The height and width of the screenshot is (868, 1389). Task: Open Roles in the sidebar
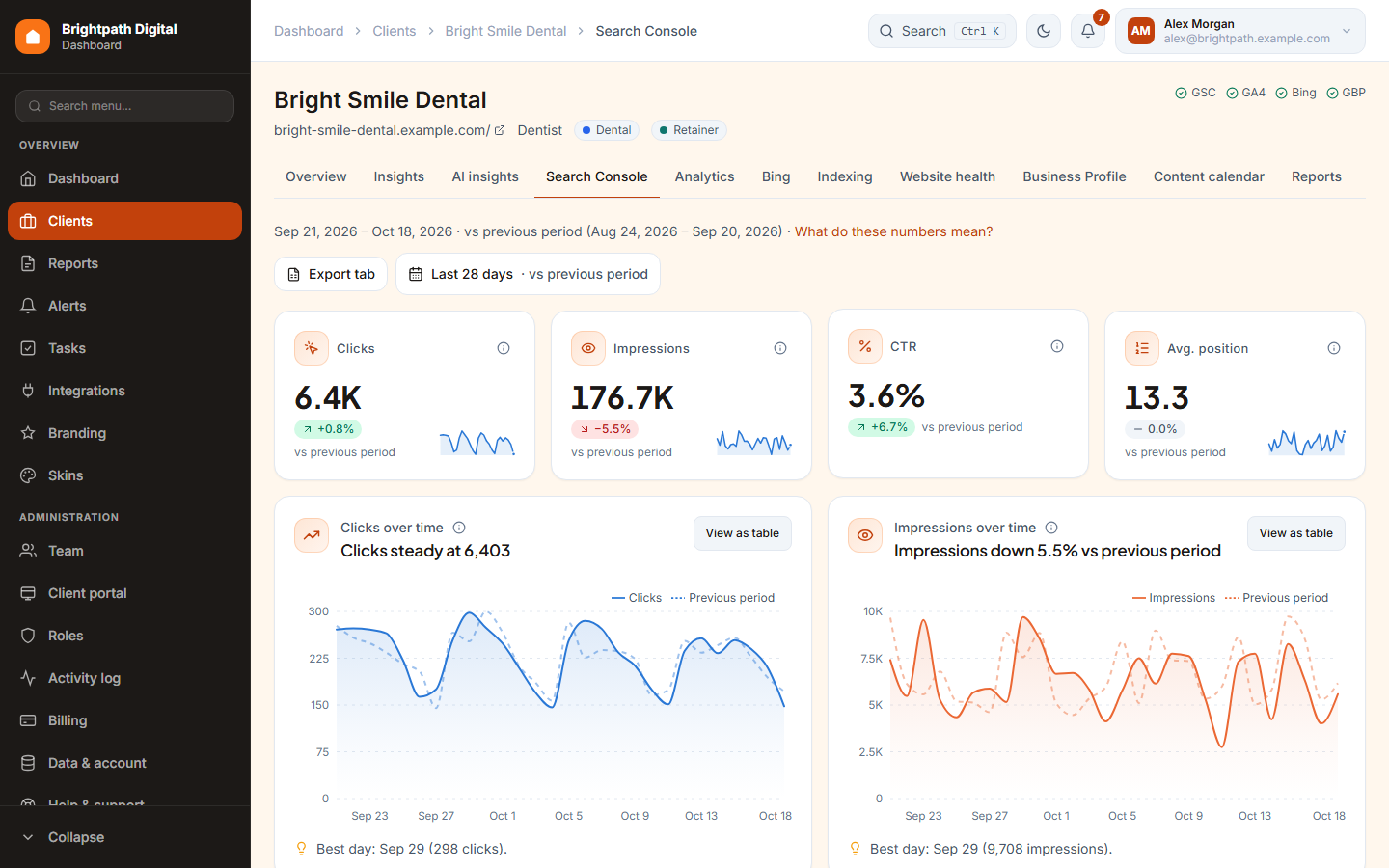tap(124, 636)
